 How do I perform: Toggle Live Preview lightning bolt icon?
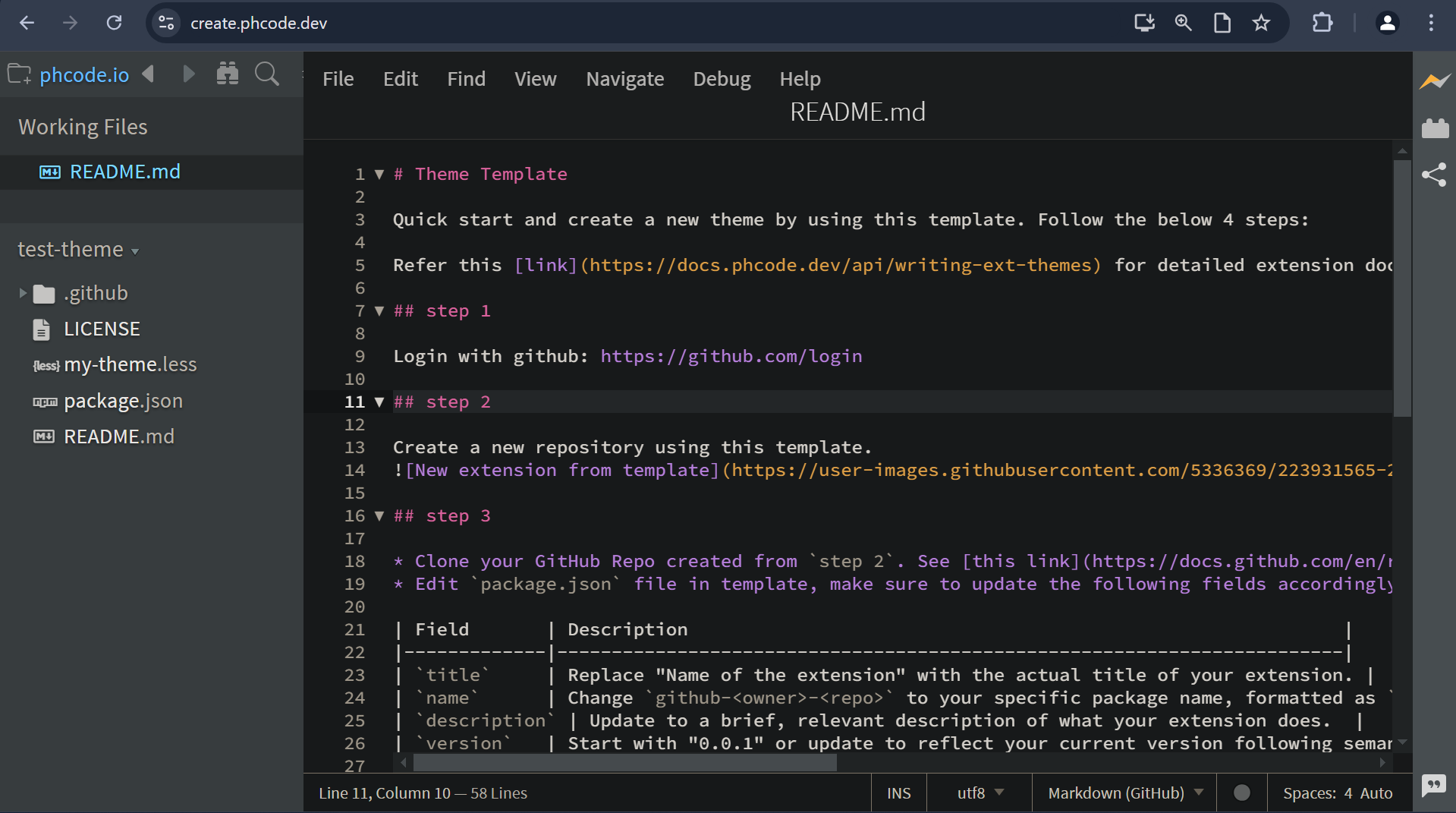(x=1435, y=81)
